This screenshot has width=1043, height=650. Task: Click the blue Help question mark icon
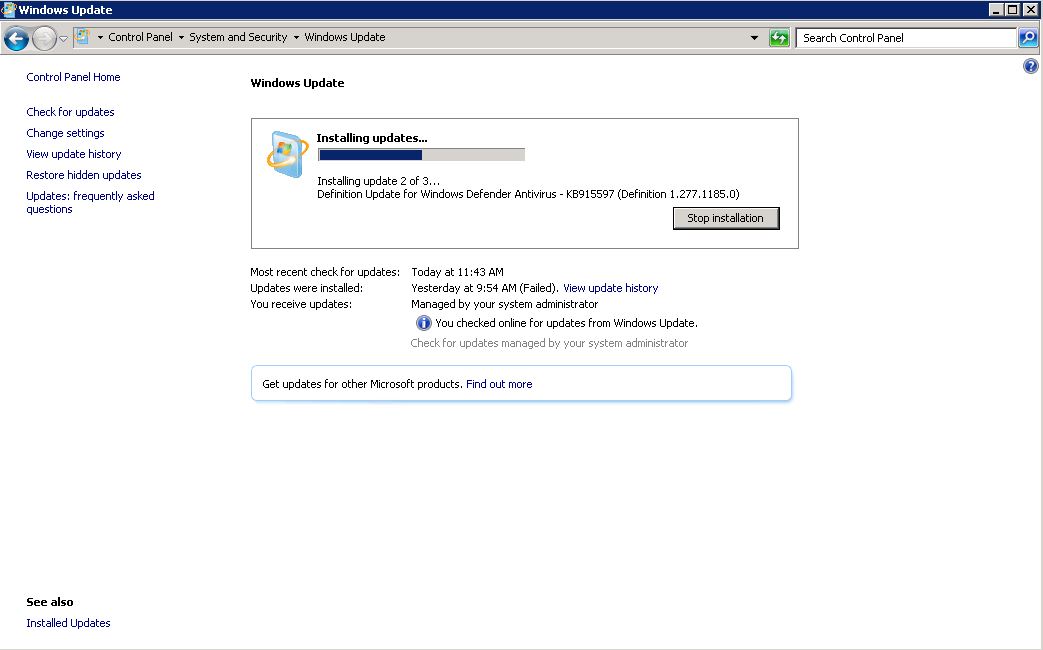[1030, 65]
